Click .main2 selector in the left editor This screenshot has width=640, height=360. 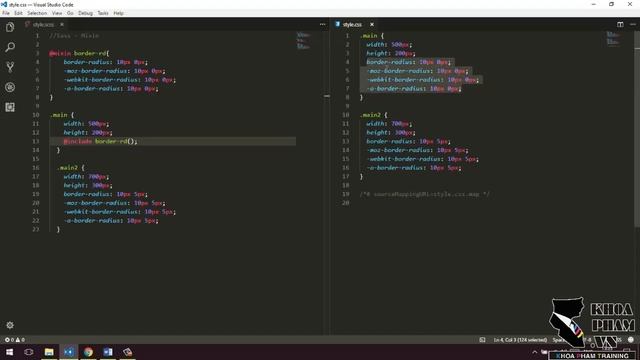[x=67, y=168]
